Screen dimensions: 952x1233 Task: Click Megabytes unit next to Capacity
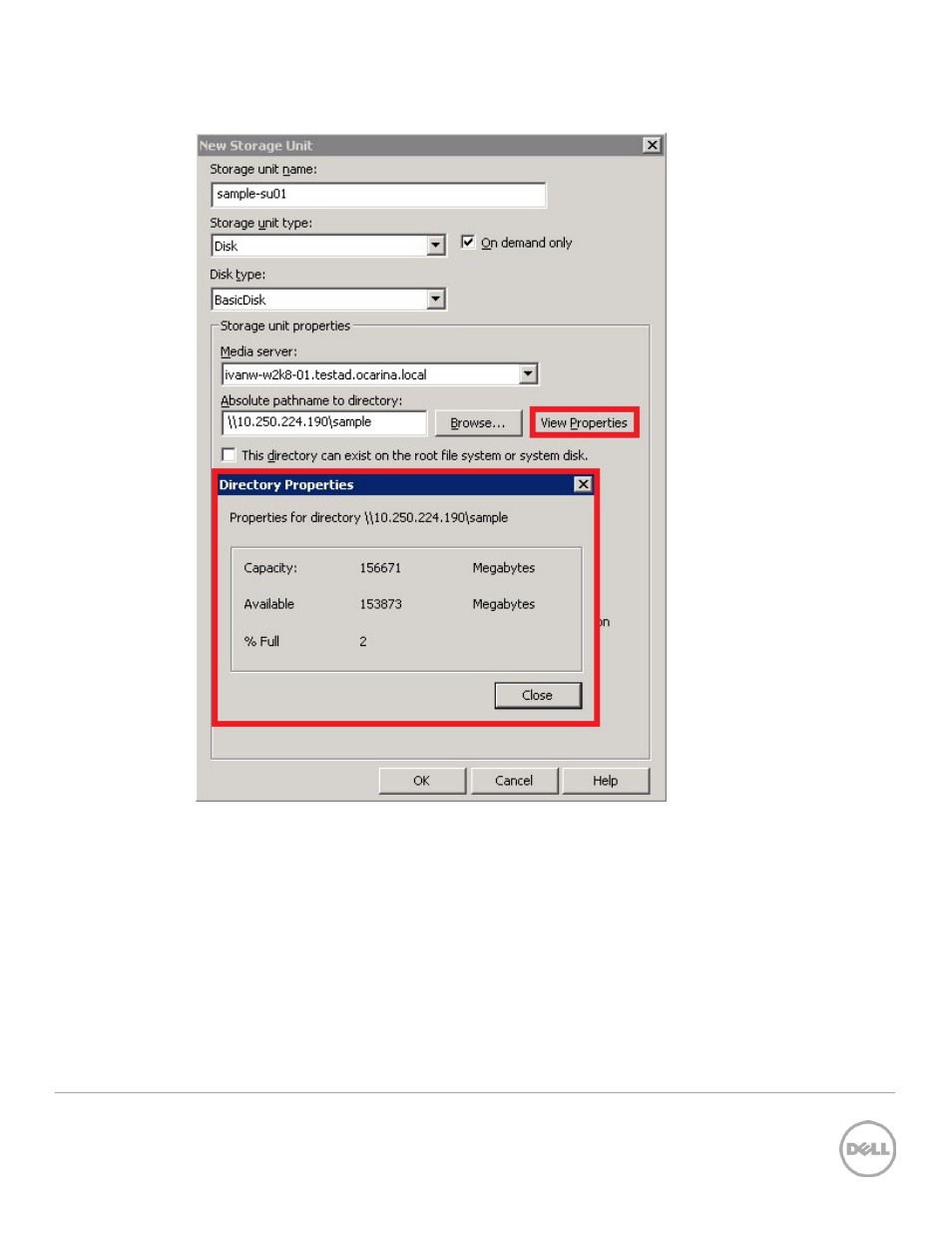504,568
